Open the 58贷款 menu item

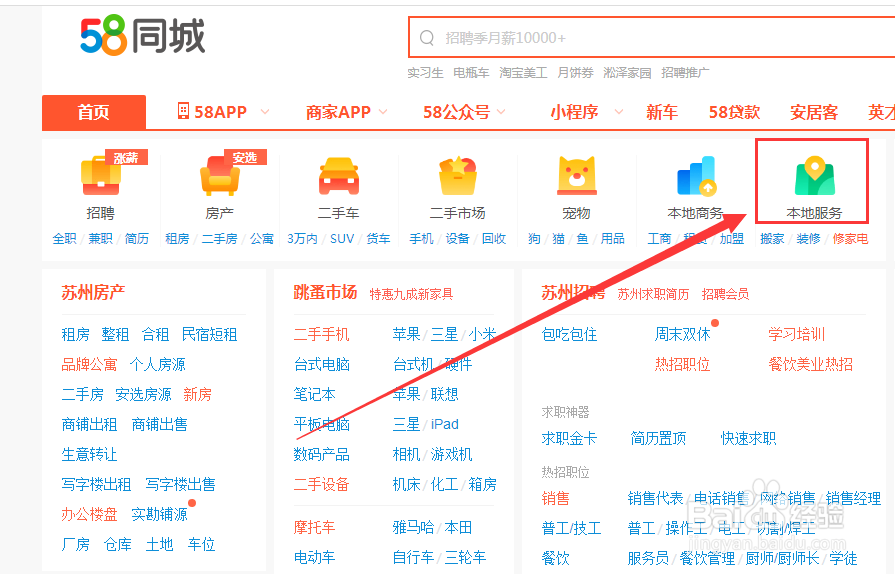pos(734,112)
